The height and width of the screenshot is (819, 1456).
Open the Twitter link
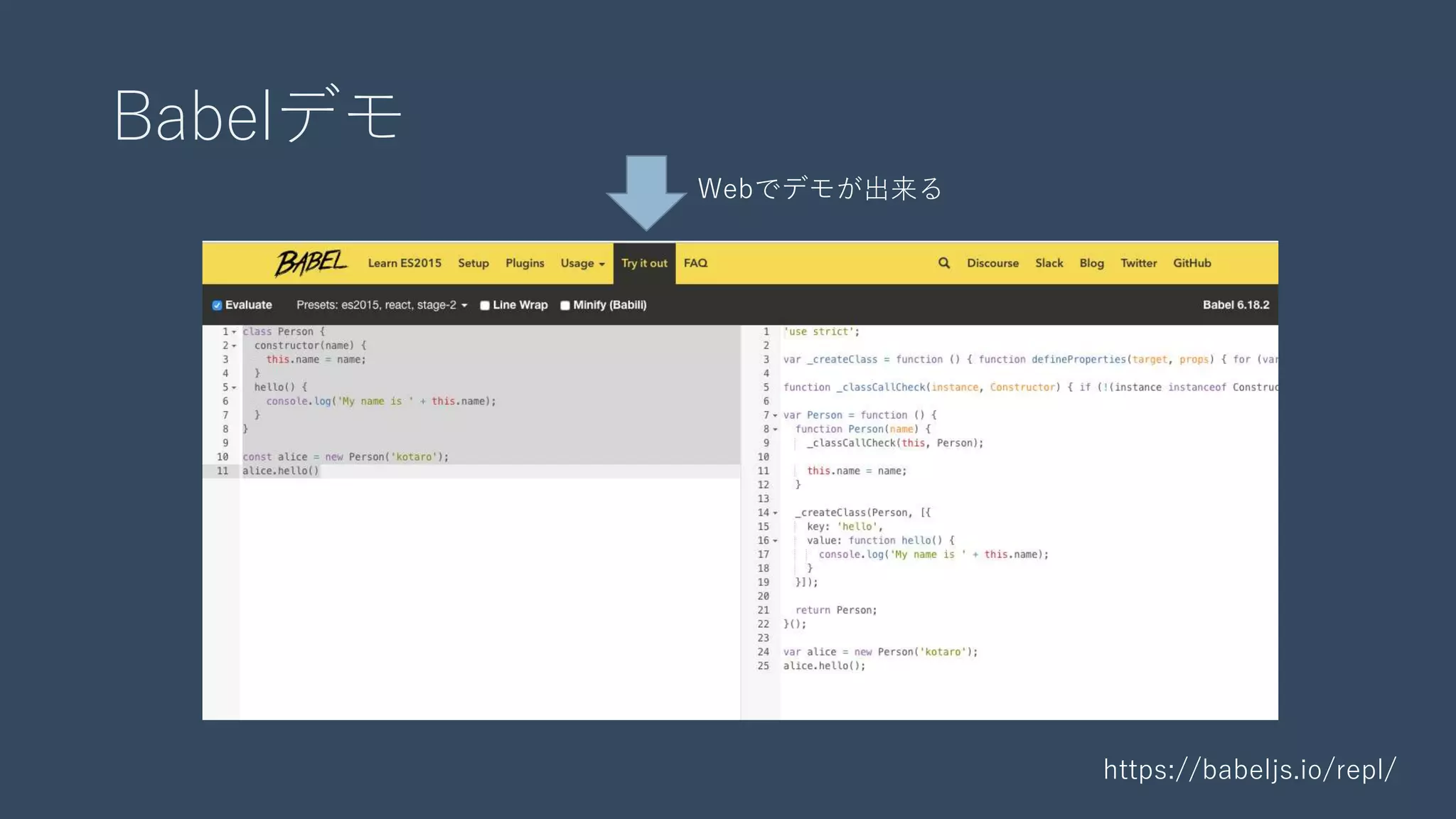click(x=1138, y=263)
